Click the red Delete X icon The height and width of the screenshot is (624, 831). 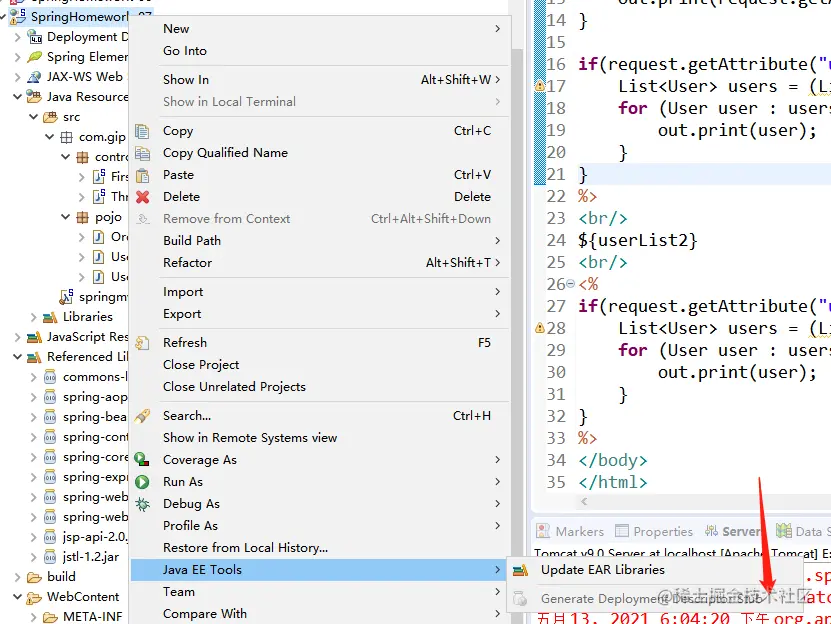(x=142, y=197)
